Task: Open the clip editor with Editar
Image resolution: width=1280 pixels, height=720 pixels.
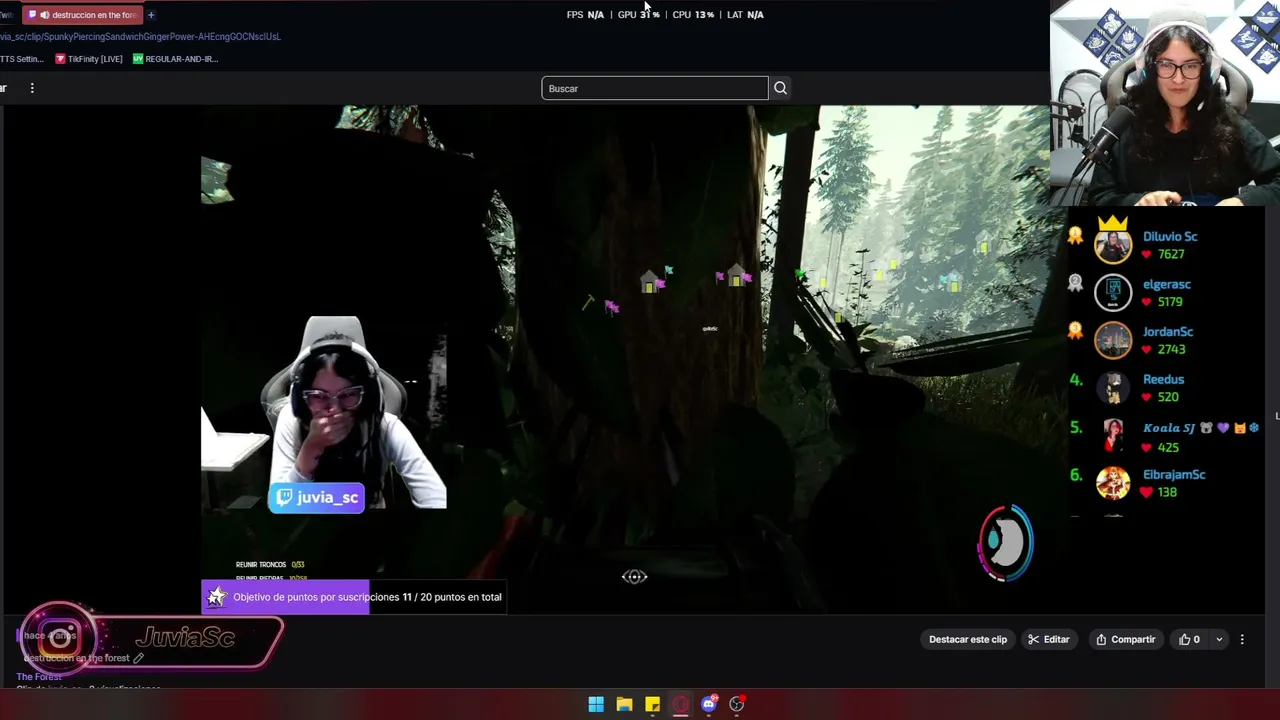Action: tap(1049, 639)
